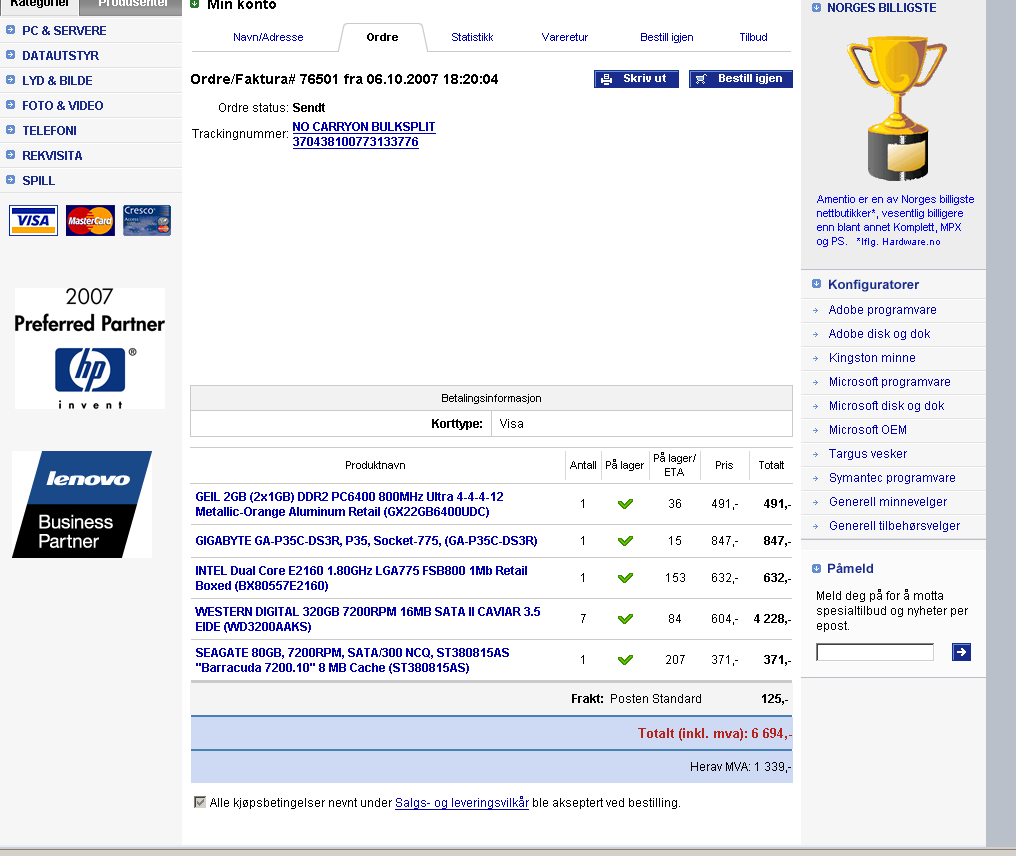Open the DATAUTSTYR category
This screenshot has height=856, width=1016.
pos(60,56)
